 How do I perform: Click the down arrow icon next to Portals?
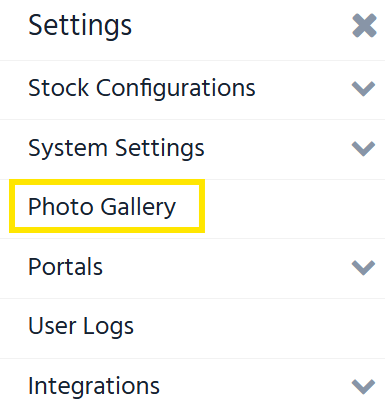[363, 268]
